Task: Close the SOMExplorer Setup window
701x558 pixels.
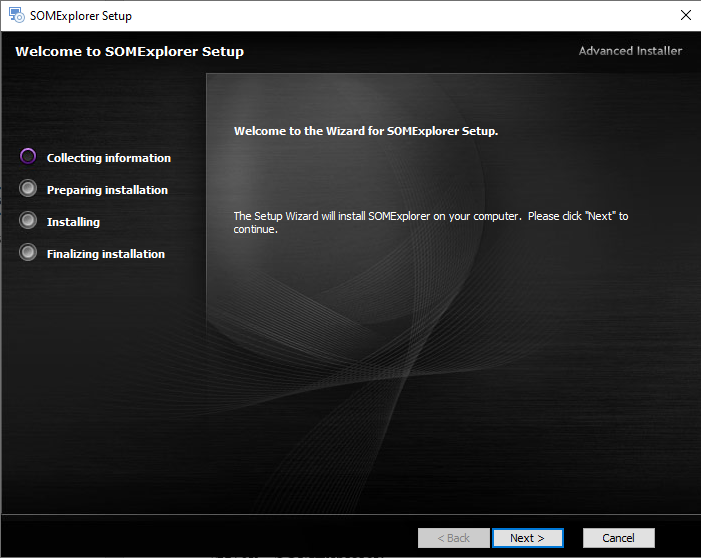Action: point(685,16)
